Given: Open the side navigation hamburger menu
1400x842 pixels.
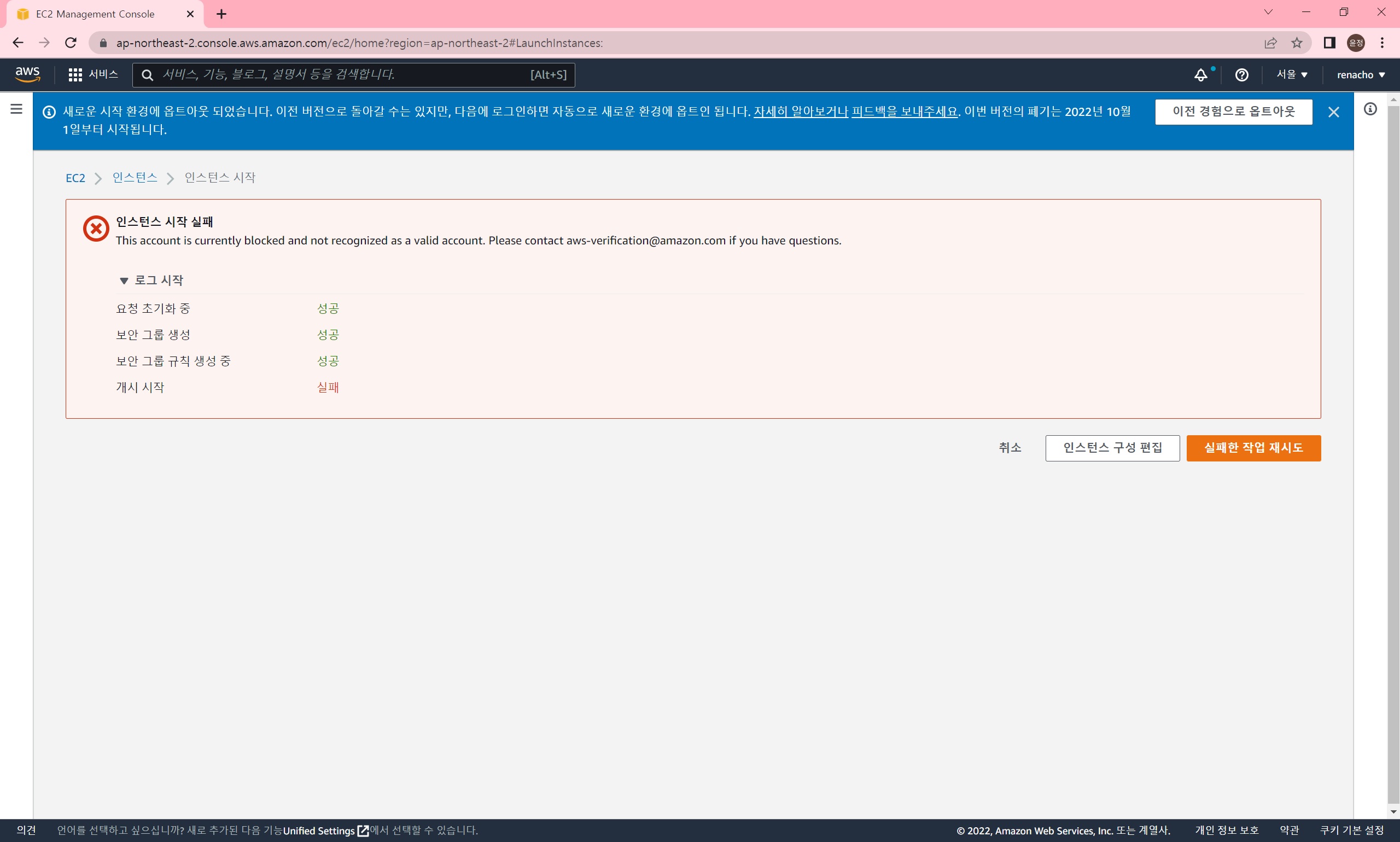Looking at the screenshot, I should pyautogui.click(x=16, y=109).
